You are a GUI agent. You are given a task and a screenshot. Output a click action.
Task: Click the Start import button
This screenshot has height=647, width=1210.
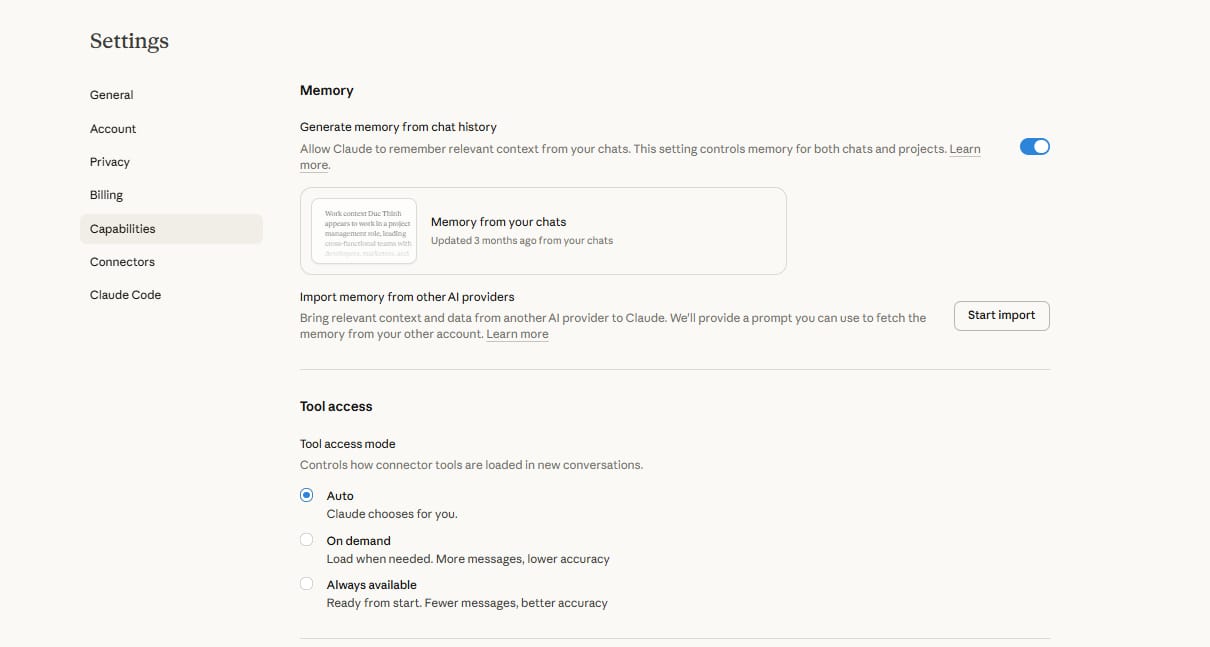tap(1001, 315)
